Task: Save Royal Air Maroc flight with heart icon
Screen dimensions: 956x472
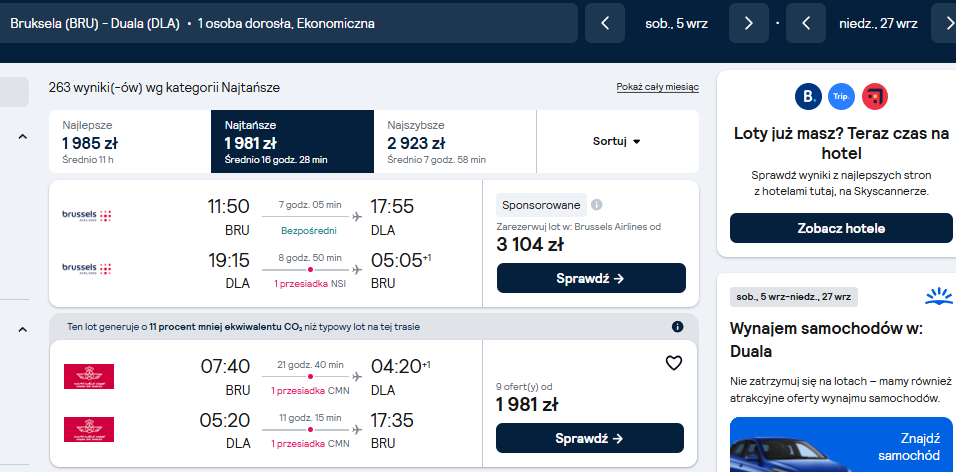Action: pos(673,363)
